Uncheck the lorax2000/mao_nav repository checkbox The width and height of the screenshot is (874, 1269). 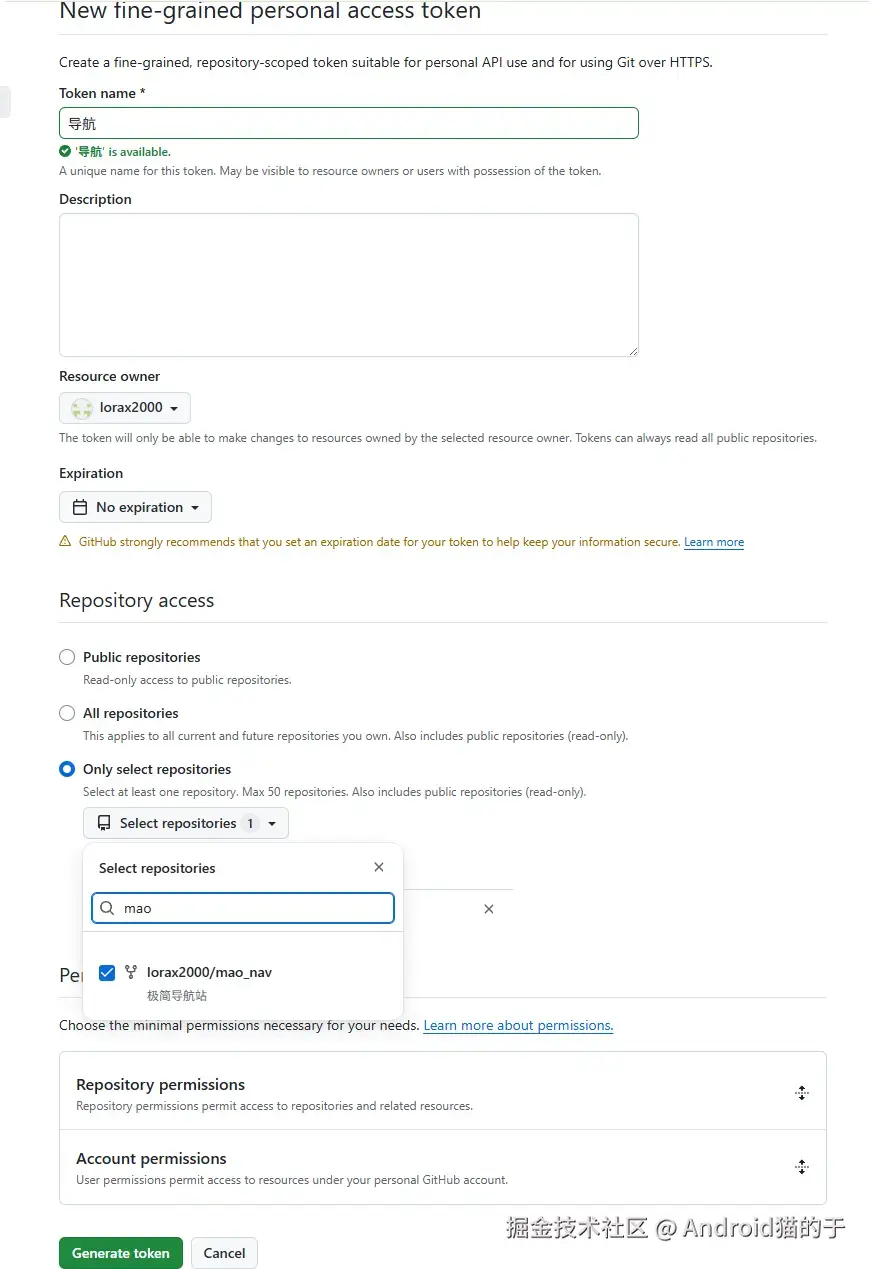click(x=107, y=972)
